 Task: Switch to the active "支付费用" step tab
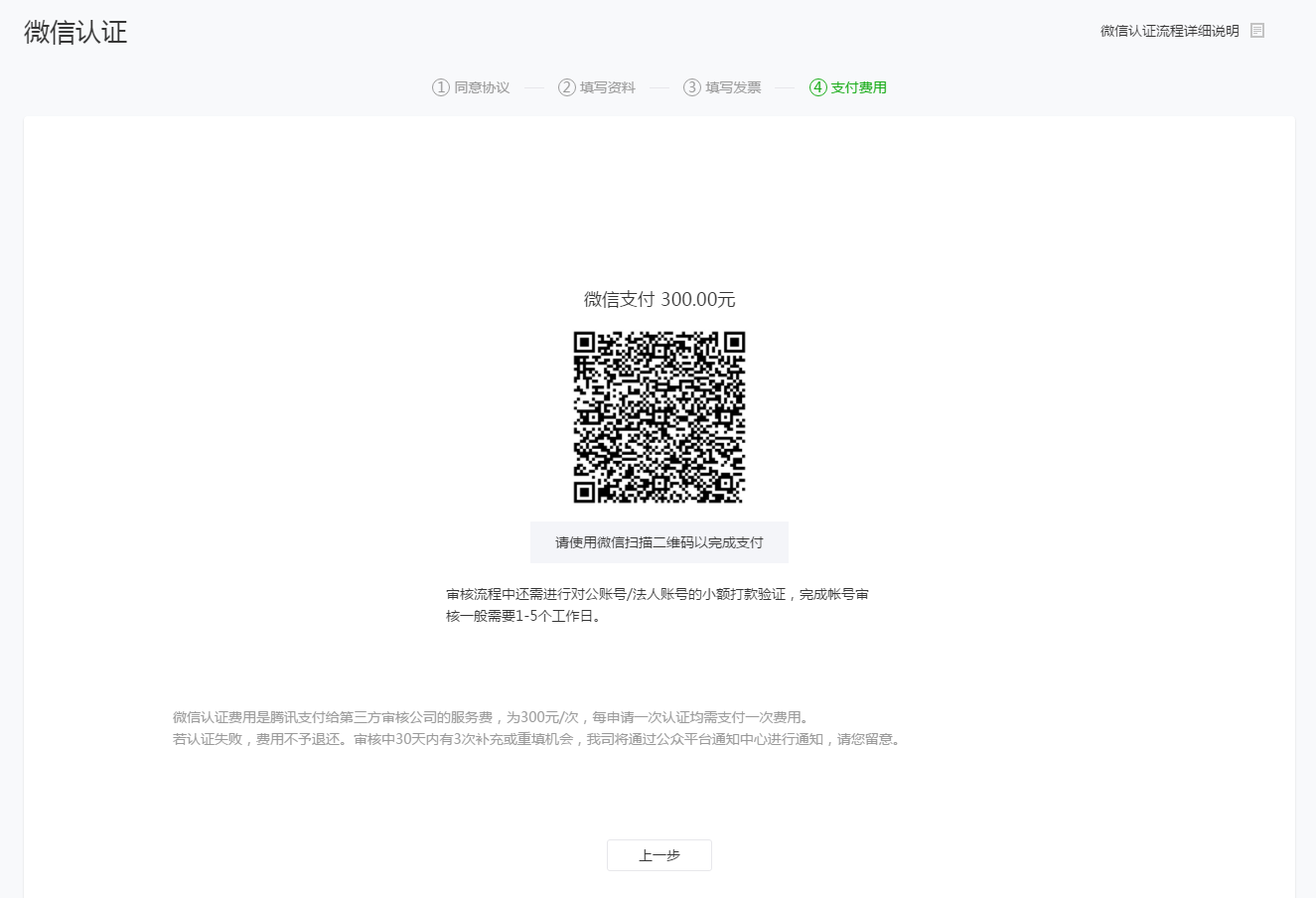(858, 87)
